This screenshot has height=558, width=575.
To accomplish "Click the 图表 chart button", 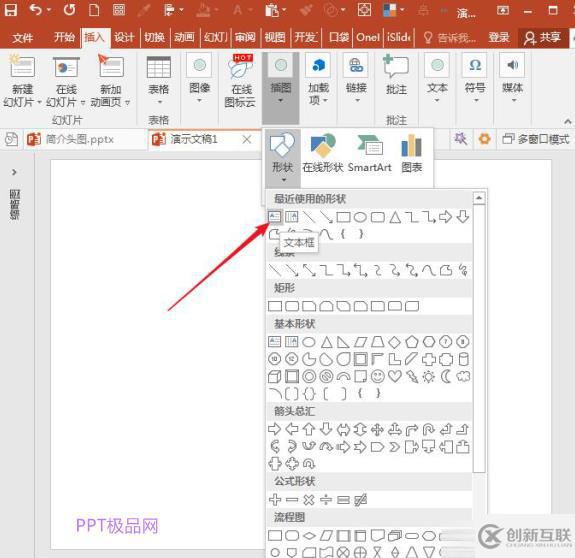I will tap(411, 153).
